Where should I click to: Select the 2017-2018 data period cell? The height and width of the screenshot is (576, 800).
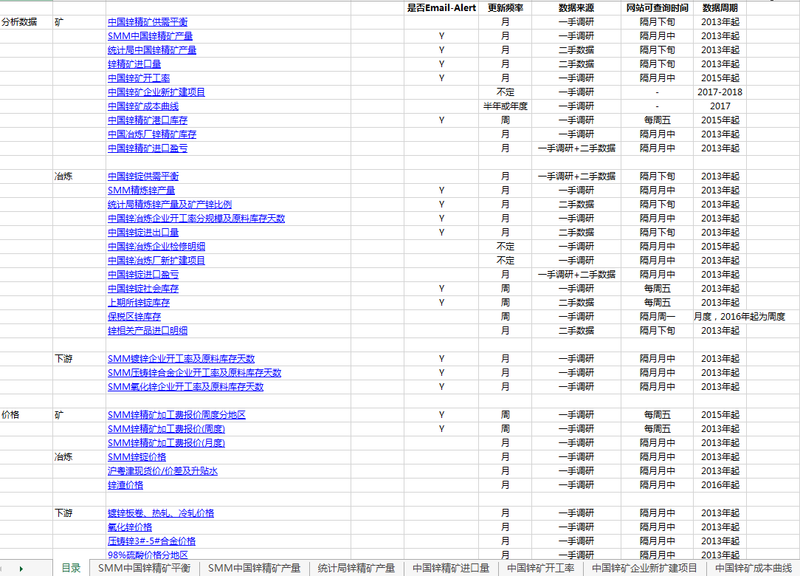click(x=720, y=92)
